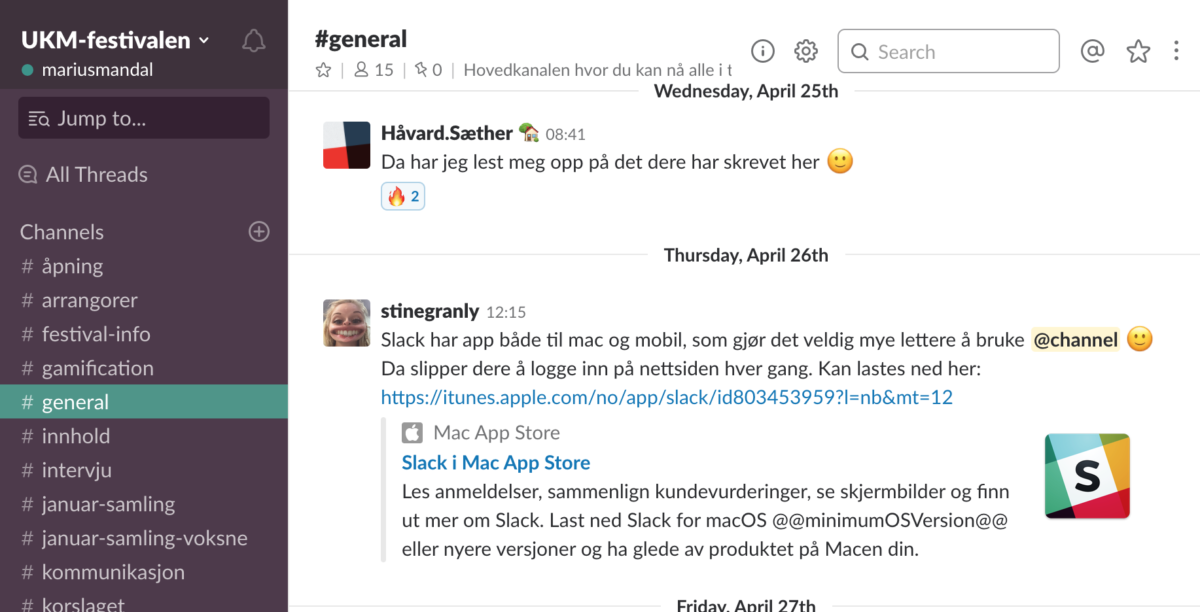1200x612 pixels.
Task: Click the Slack app logo thumbnail
Action: [1087, 476]
